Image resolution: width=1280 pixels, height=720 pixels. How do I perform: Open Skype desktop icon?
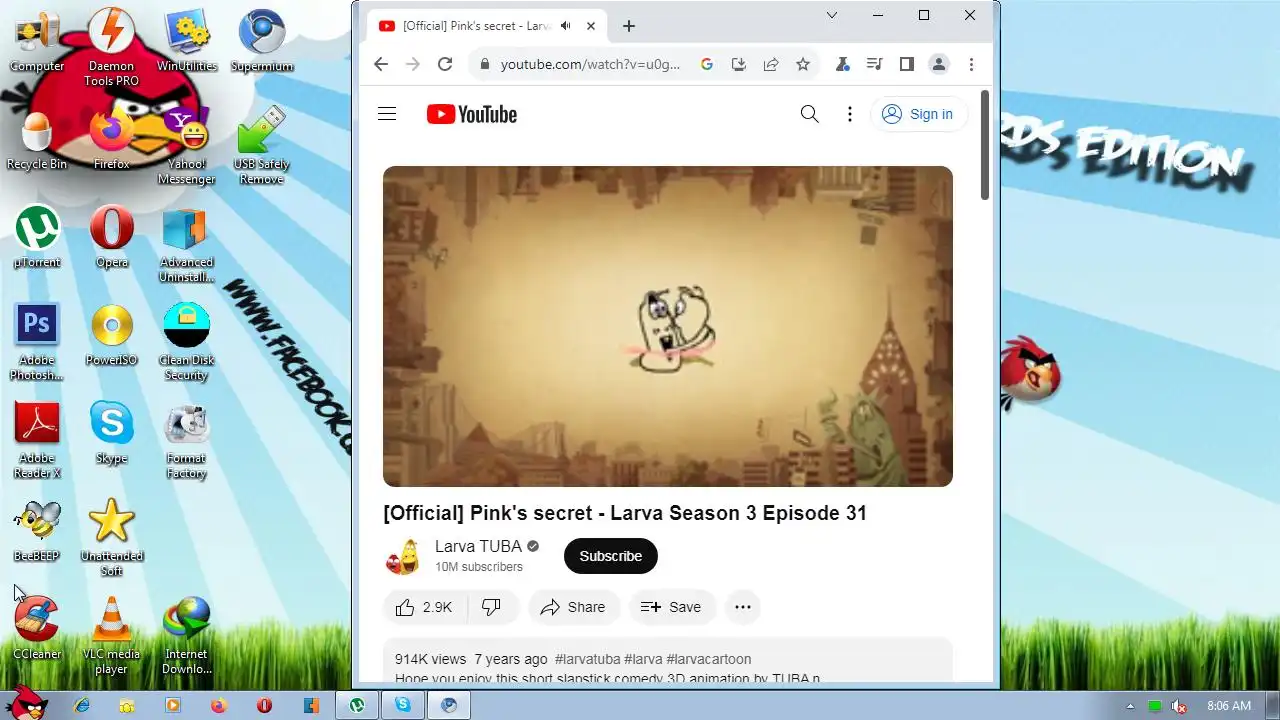(x=112, y=434)
